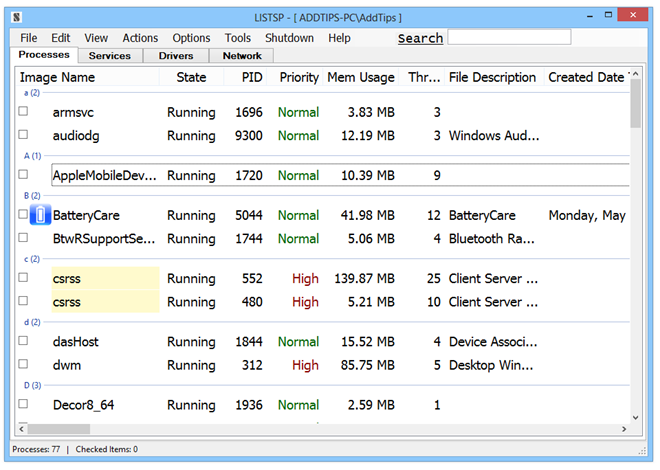The height and width of the screenshot is (470, 660).
Task: Select the checkbox beside dwm
Action: pos(23,365)
